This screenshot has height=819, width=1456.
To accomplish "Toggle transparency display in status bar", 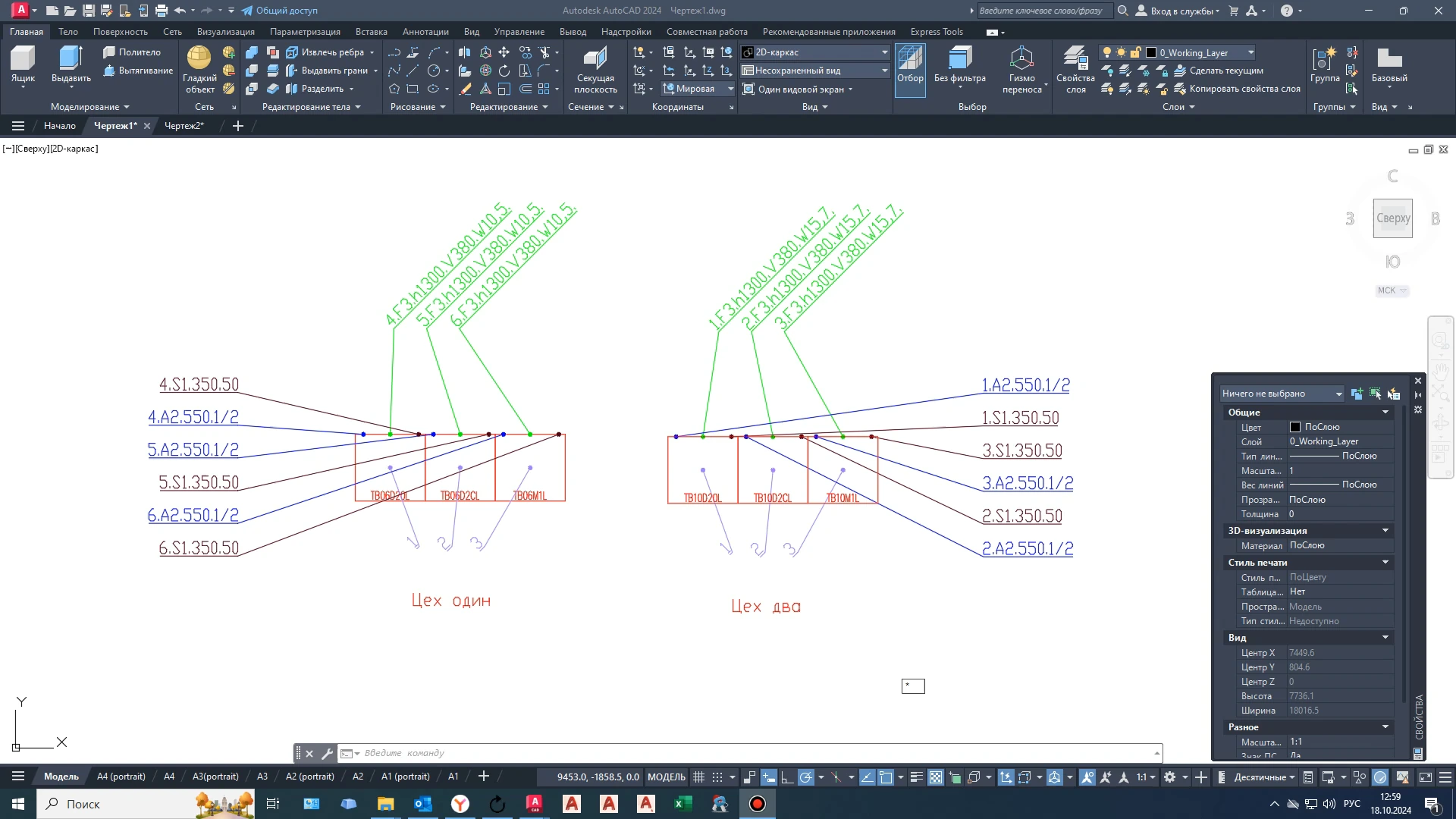I will coord(936,777).
